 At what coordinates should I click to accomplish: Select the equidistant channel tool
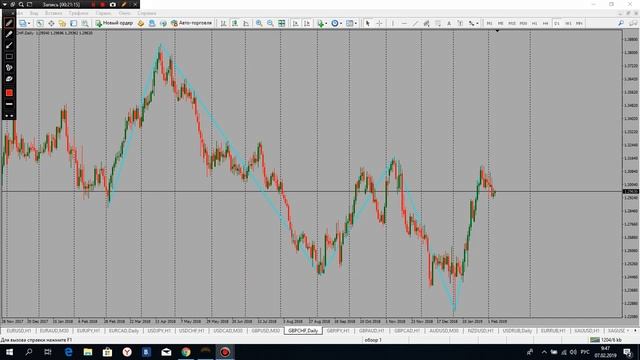[426, 23]
